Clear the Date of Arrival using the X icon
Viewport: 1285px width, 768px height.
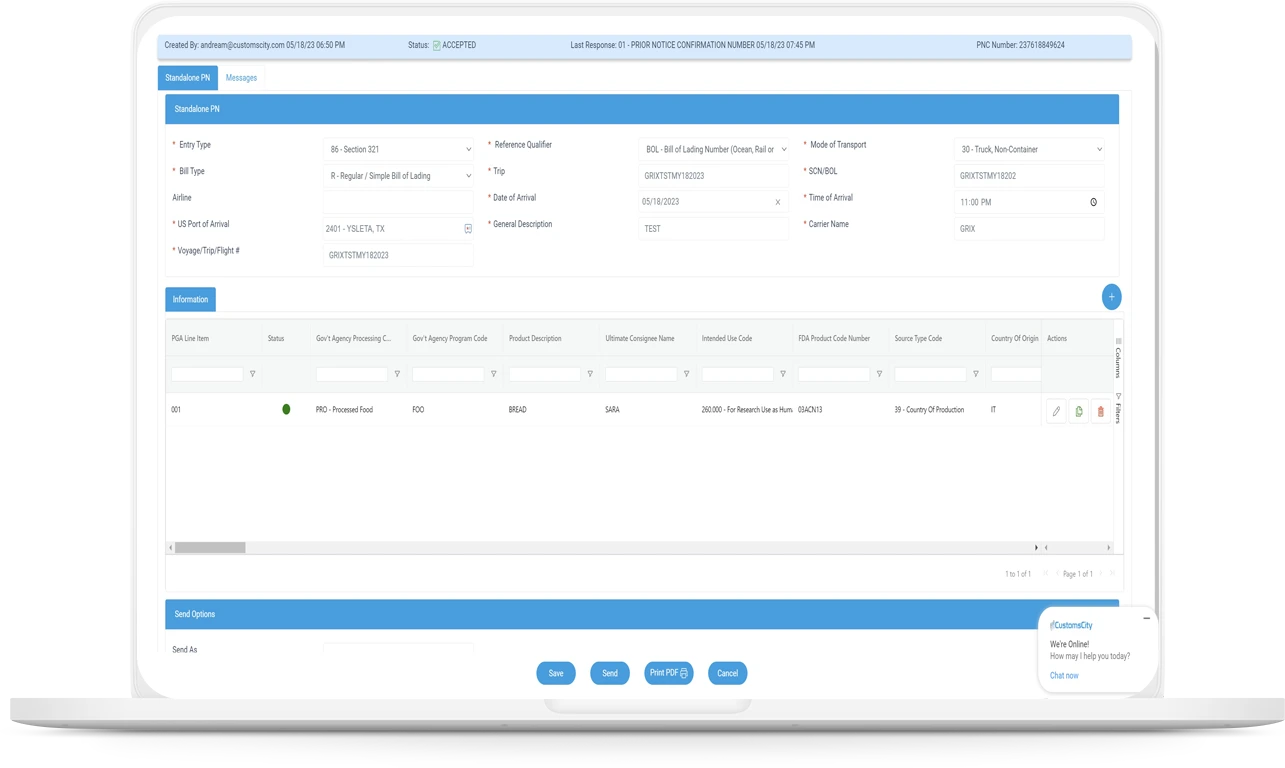point(777,201)
